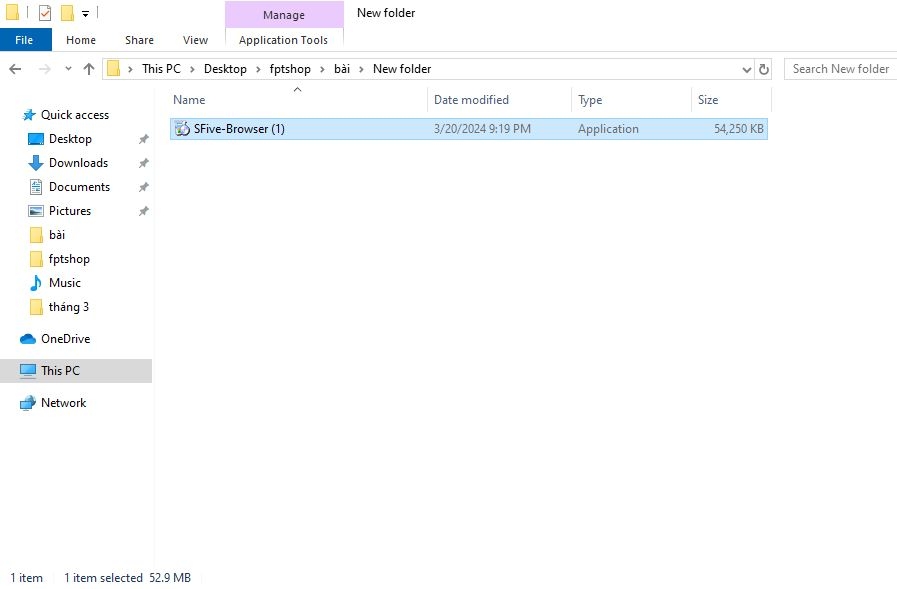Click New folder in breadcrumb path
Screen dimensions: 897x589
[402, 69]
